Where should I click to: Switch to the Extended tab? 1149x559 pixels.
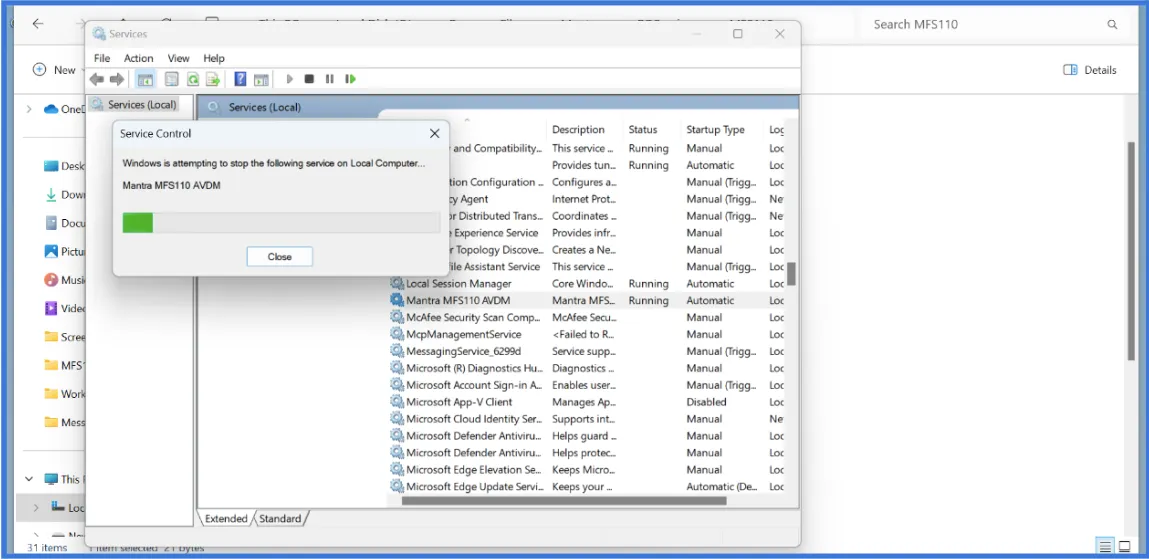[226, 519]
